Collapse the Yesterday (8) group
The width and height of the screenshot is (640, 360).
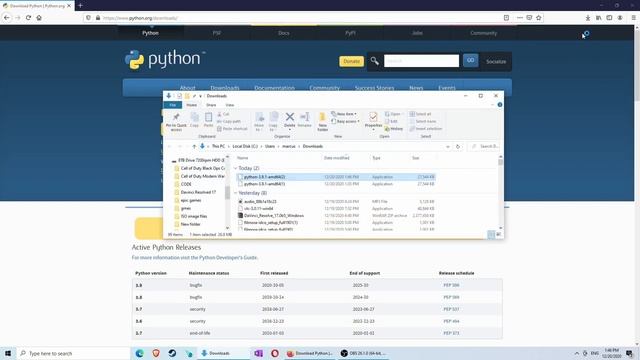236,193
